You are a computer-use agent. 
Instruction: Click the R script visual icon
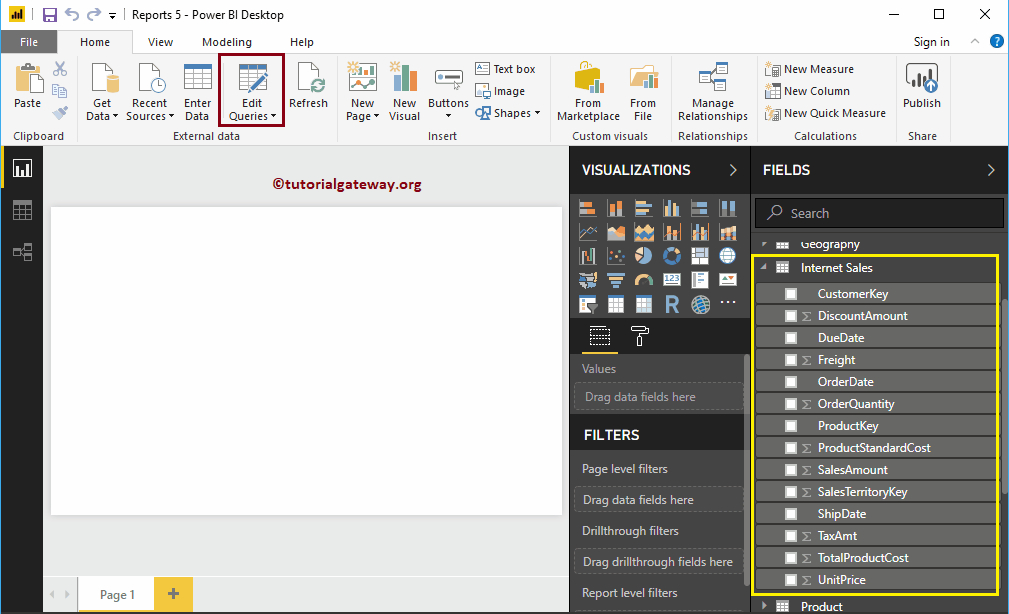(672, 303)
